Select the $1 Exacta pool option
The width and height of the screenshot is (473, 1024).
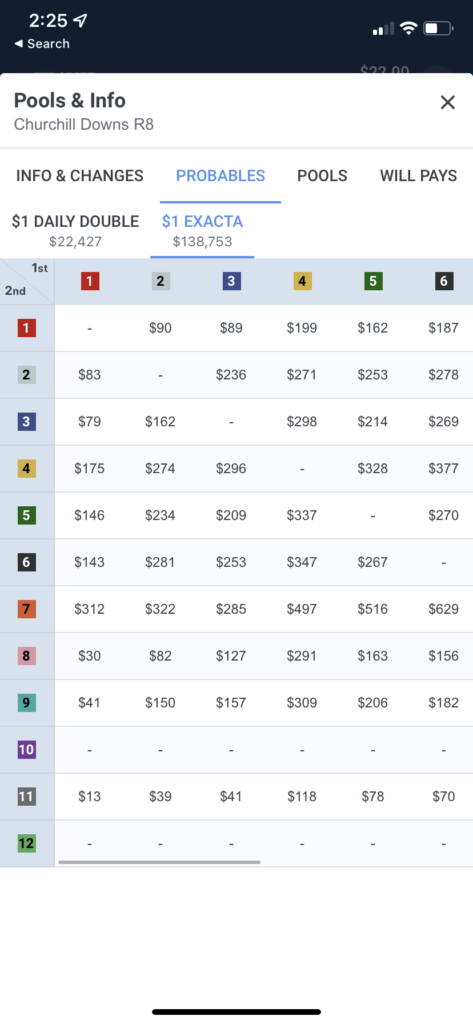coord(203,231)
